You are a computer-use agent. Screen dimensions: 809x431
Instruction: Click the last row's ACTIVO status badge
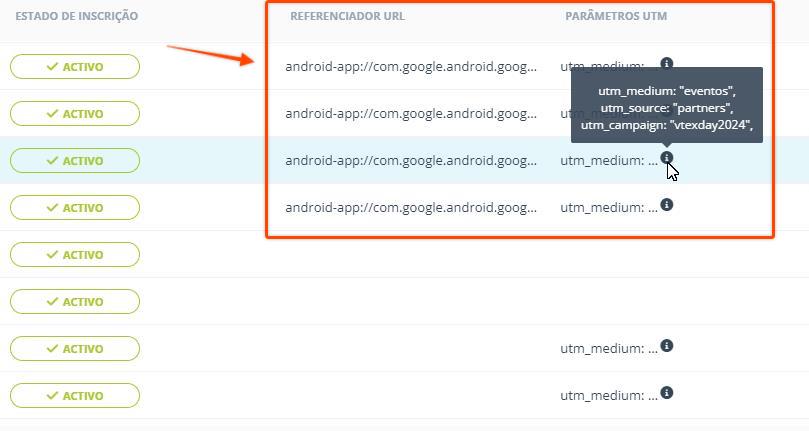tap(75, 396)
